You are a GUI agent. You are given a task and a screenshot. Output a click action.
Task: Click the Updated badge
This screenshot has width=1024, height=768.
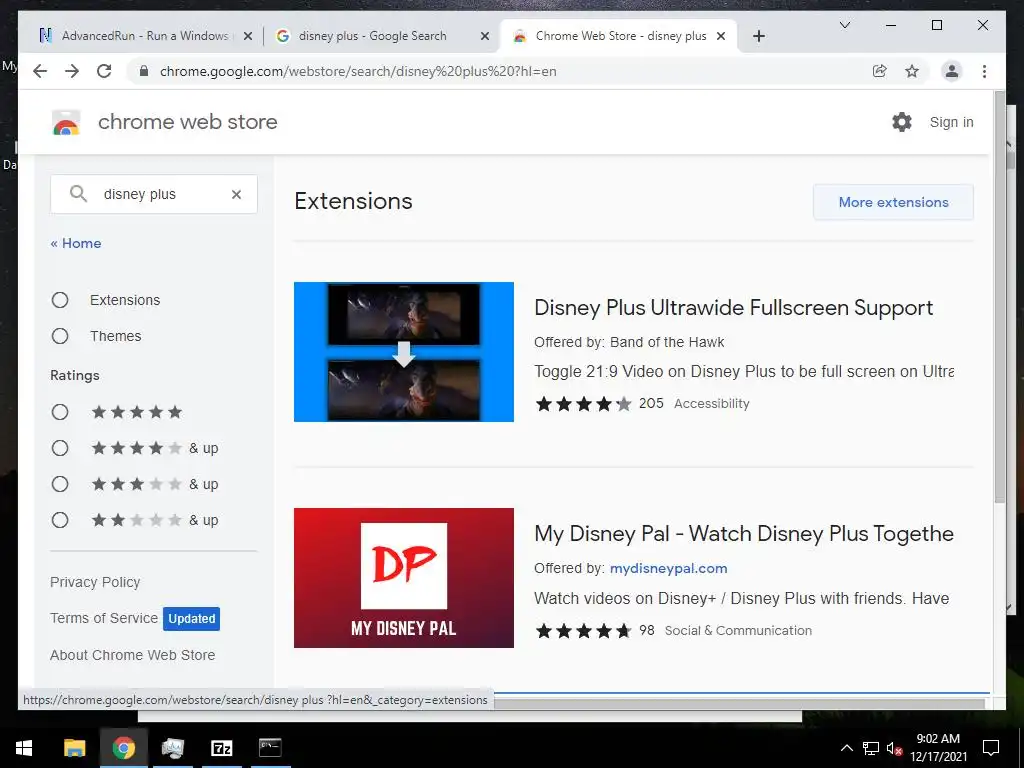coord(191,618)
